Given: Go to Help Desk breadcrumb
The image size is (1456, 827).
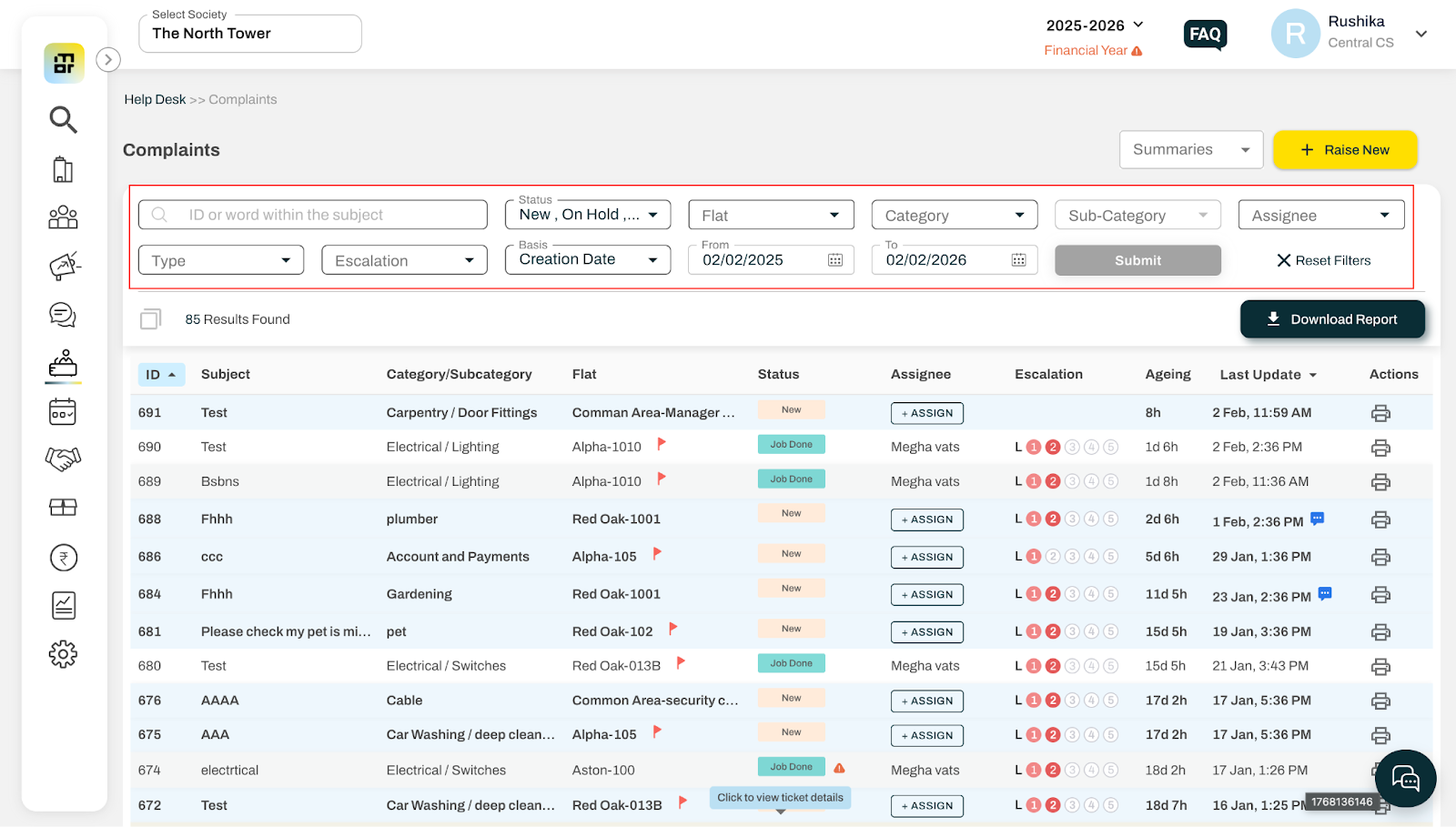Looking at the screenshot, I should (x=155, y=99).
